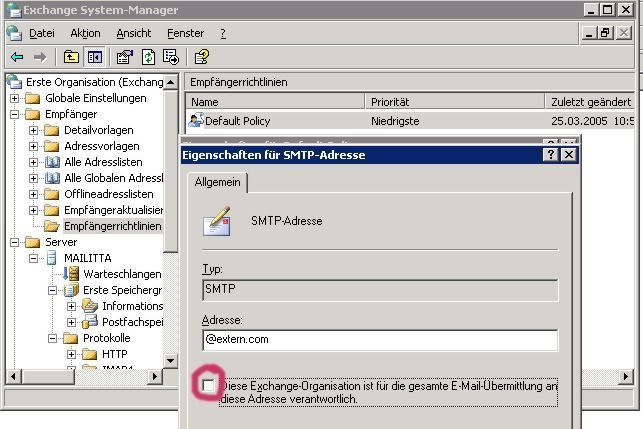Viewport: 643px width, 429px height.
Task: Collapse the MAILITTA node
Action: pyautogui.click(x=34, y=258)
